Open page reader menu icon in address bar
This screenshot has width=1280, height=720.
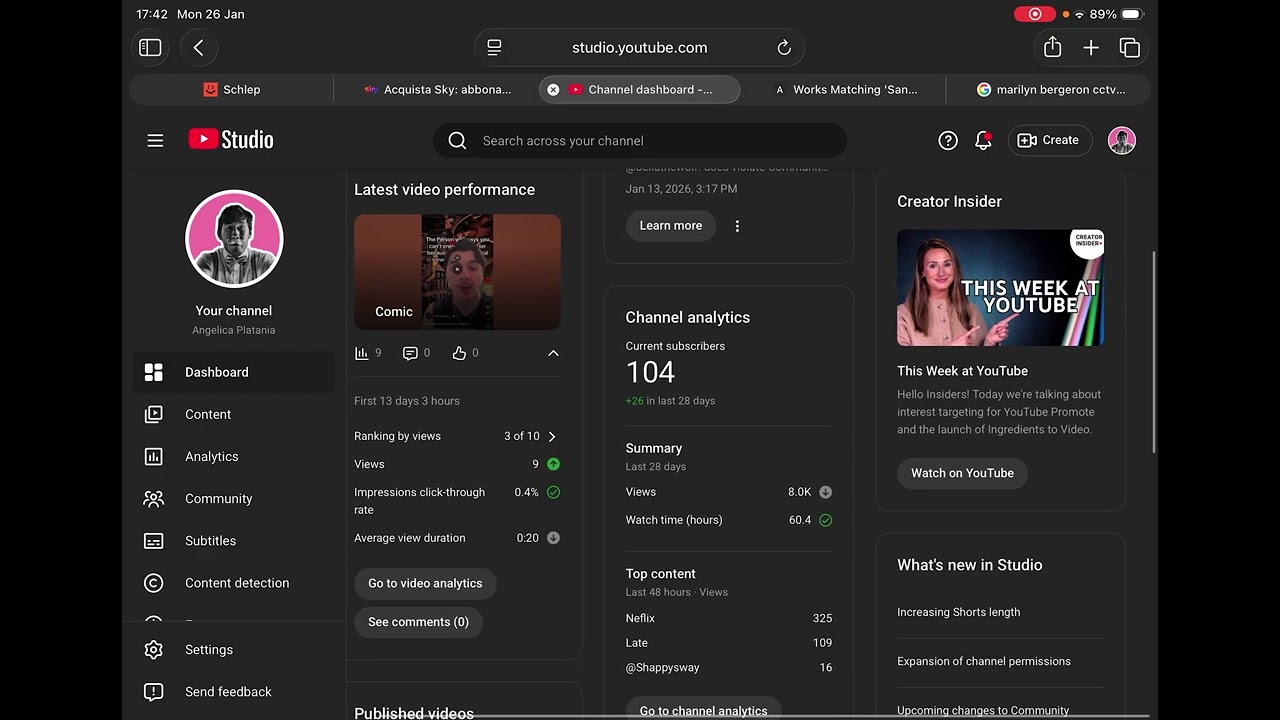point(494,47)
